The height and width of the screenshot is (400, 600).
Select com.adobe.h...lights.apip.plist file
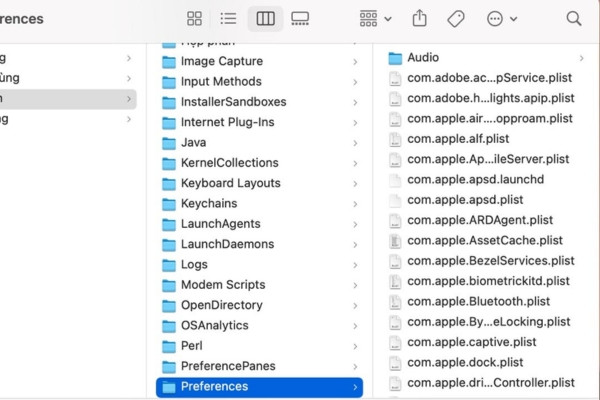486,98
